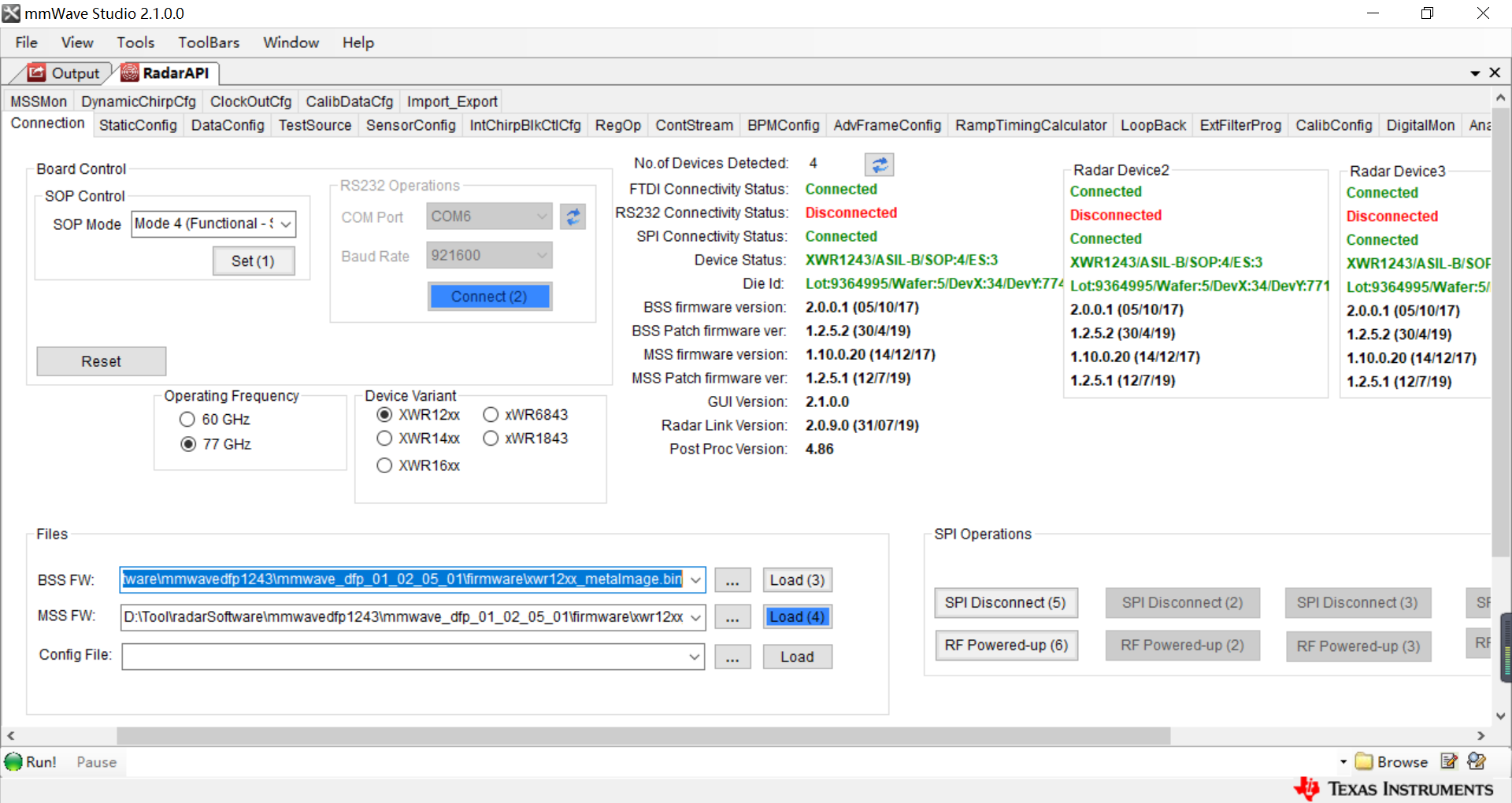The height and width of the screenshot is (803, 1512).
Task: Expand the SOP Mode dropdown
Action: pyautogui.click(x=286, y=224)
